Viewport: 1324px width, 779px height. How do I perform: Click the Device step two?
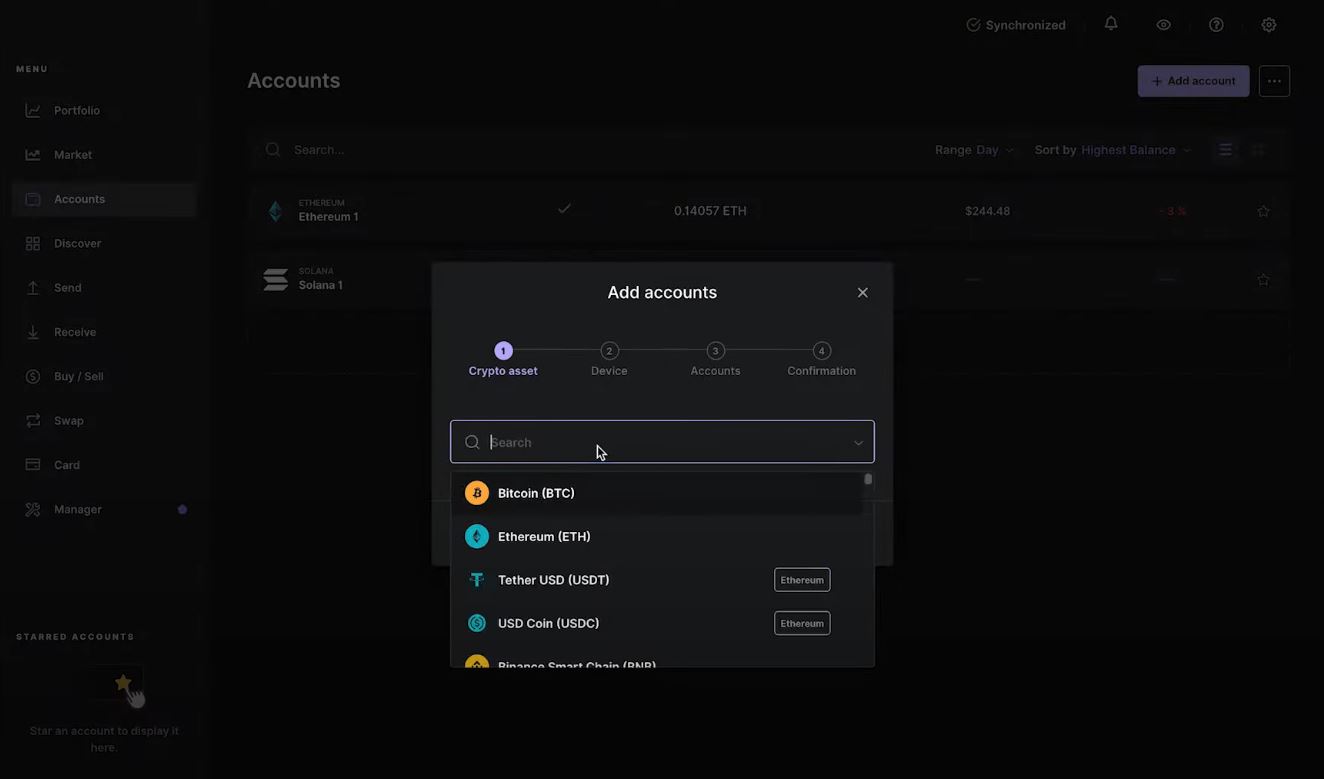tap(609, 360)
